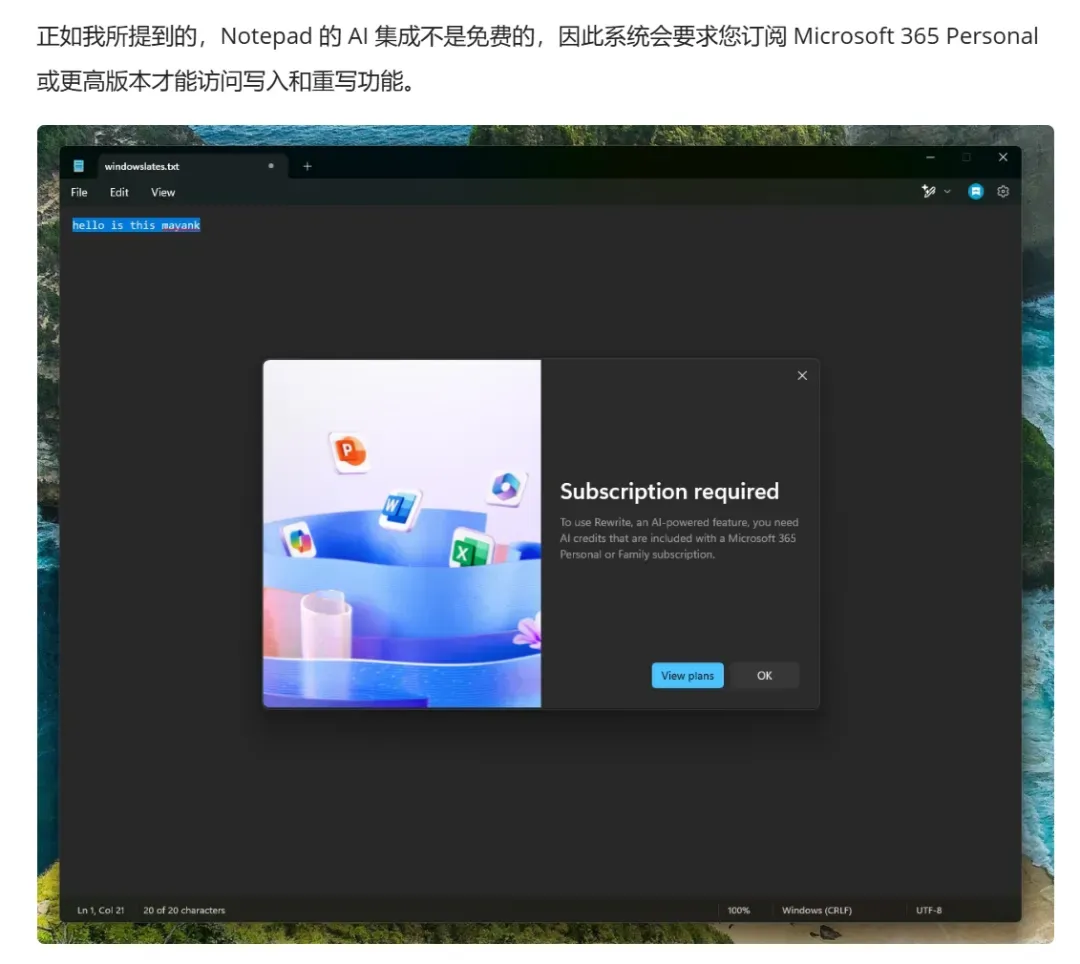Click the "Subscription required" heading

tap(669, 491)
